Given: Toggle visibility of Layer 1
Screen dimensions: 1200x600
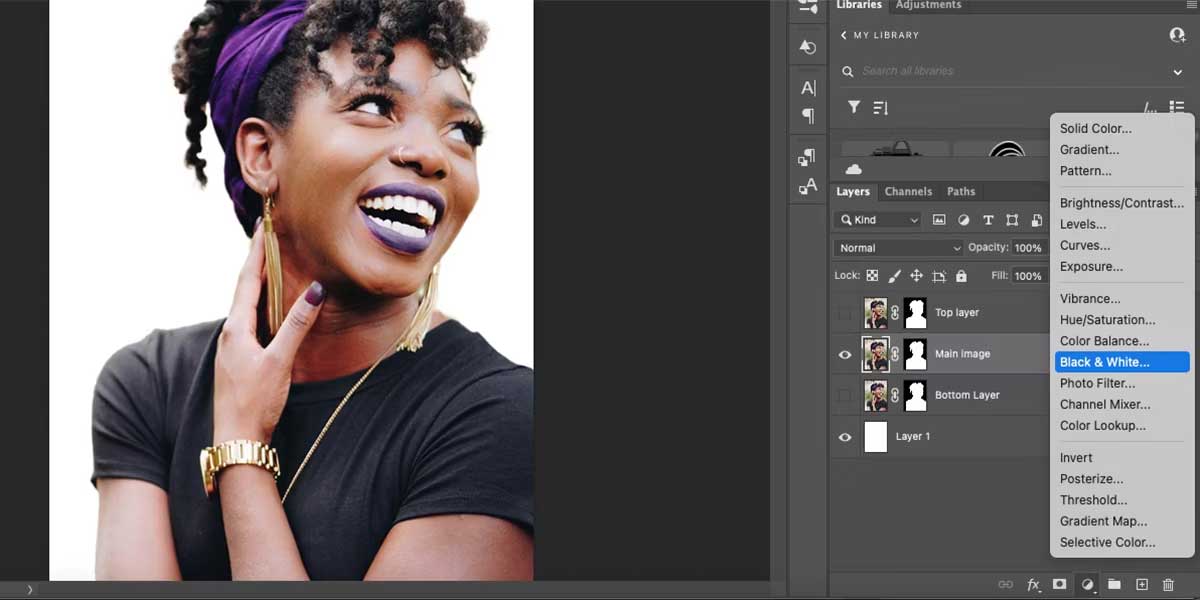Looking at the screenshot, I should coord(845,437).
